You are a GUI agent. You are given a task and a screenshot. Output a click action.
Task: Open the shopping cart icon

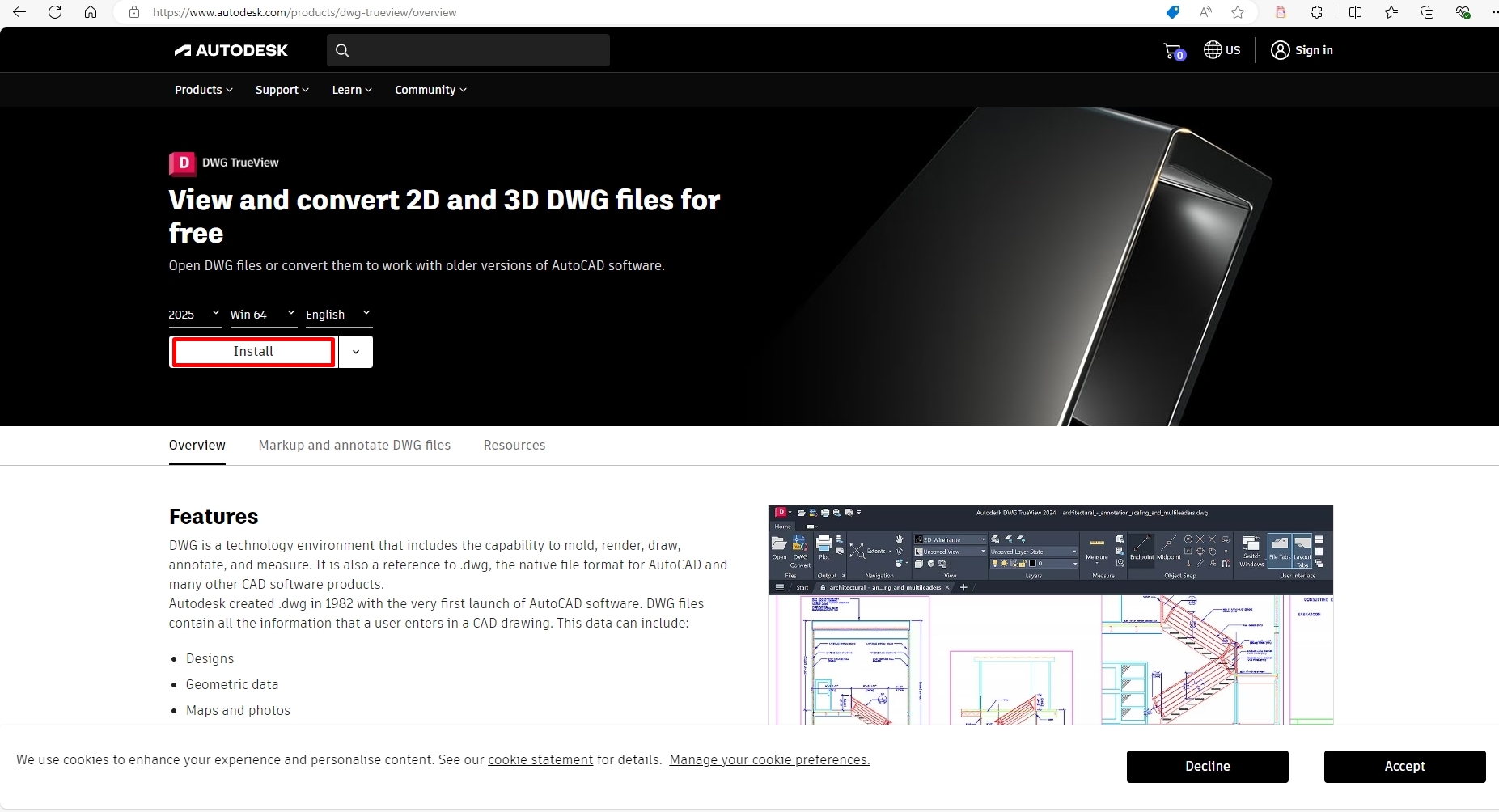1174,51
